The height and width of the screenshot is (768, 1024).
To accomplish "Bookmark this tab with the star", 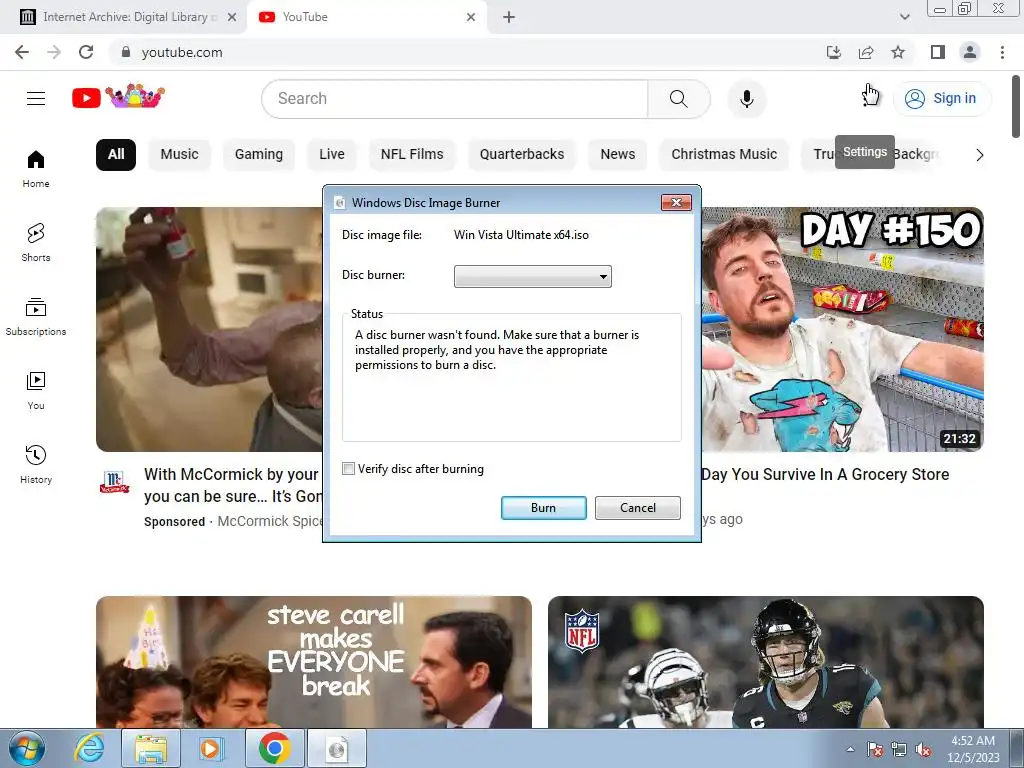I will pos(898,52).
